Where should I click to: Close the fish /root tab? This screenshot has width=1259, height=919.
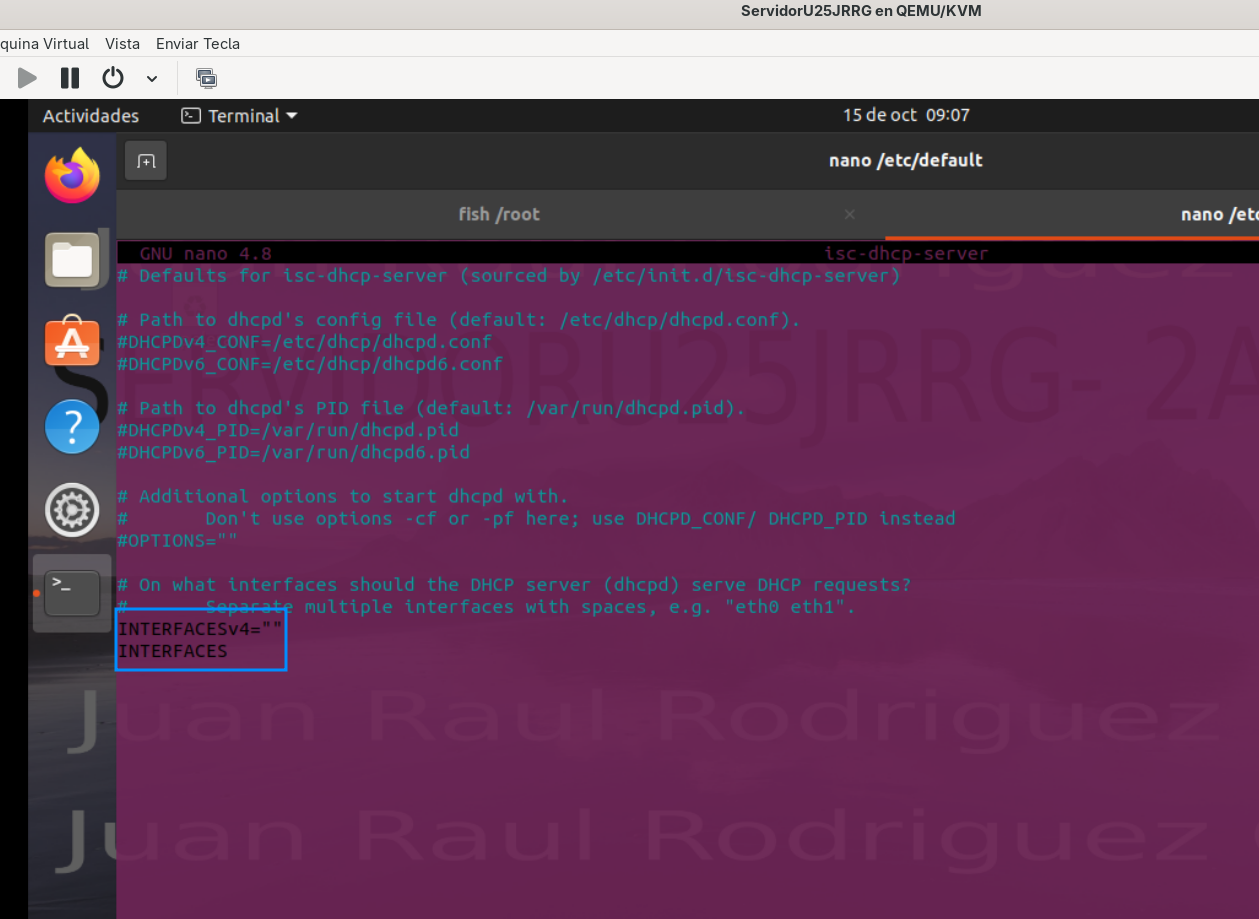[x=849, y=214]
